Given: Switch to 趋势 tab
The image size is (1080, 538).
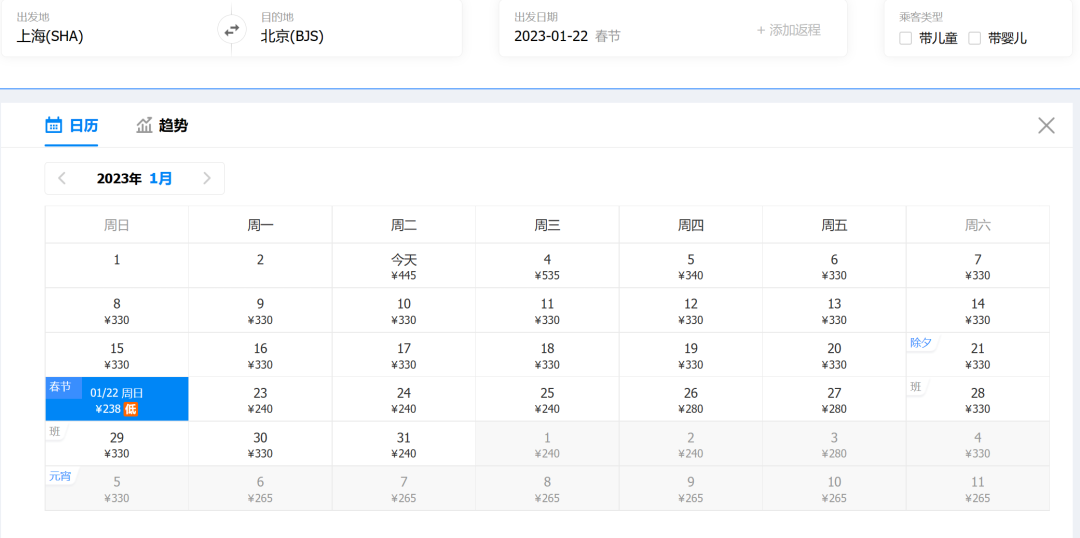Looking at the screenshot, I should point(163,125).
